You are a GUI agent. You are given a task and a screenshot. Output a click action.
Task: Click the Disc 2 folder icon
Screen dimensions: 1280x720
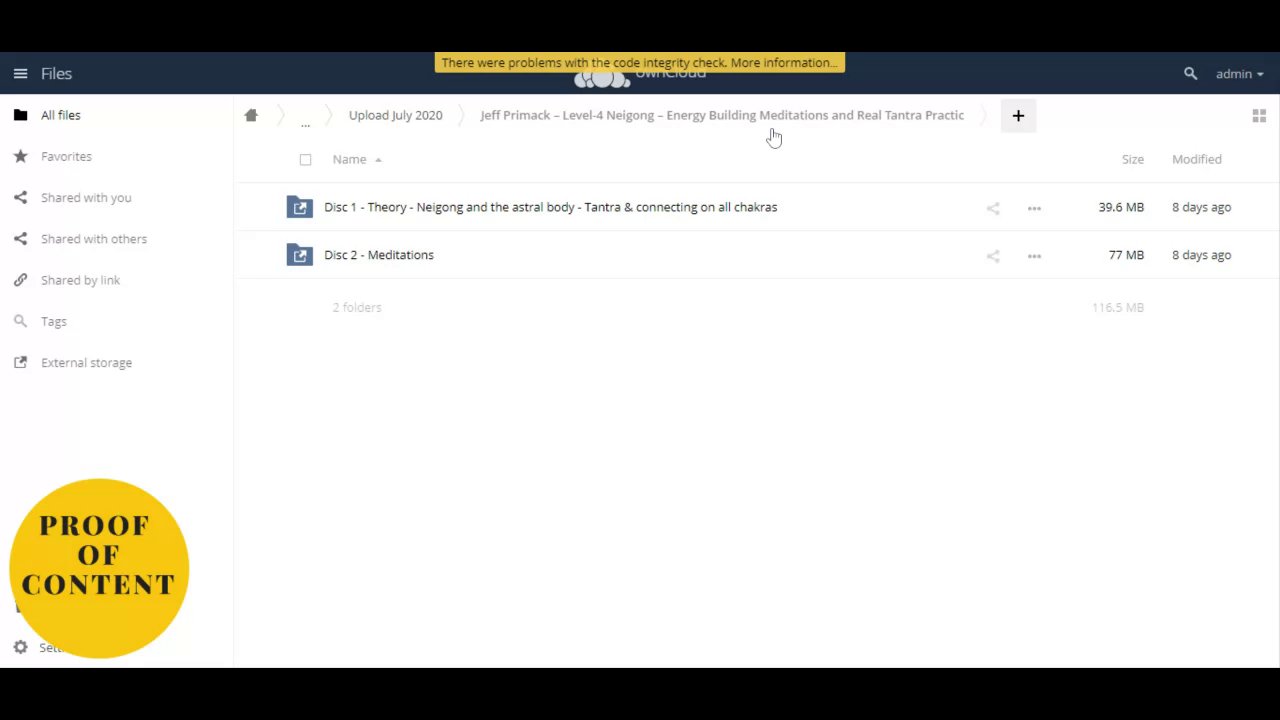pos(299,255)
